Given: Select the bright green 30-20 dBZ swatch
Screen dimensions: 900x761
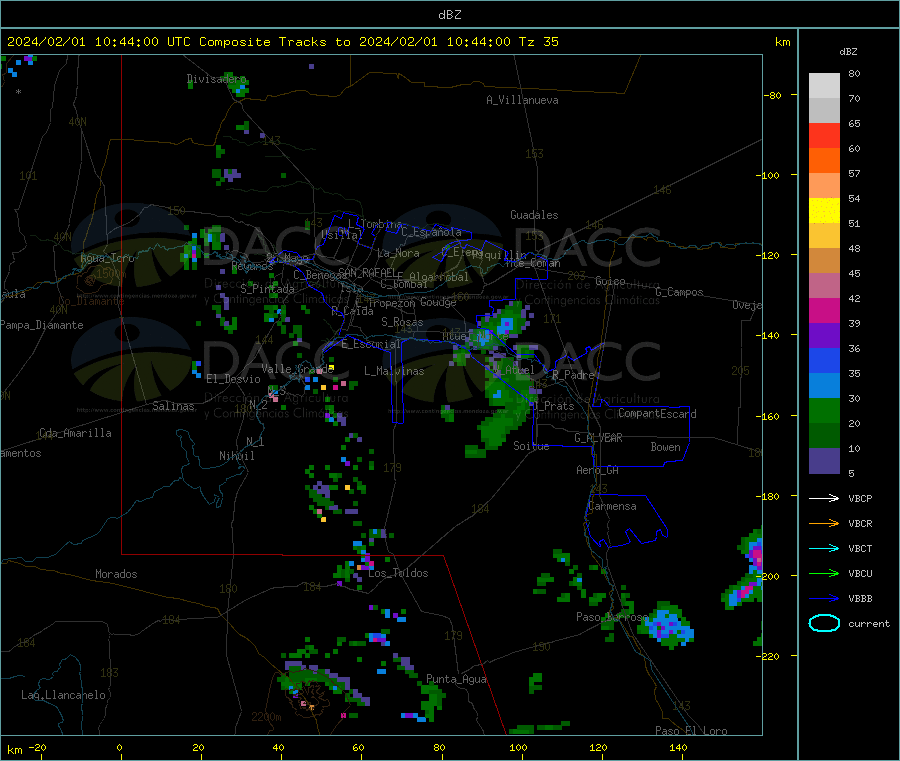Looking at the screenshot, I should click(x=824, y=410).
